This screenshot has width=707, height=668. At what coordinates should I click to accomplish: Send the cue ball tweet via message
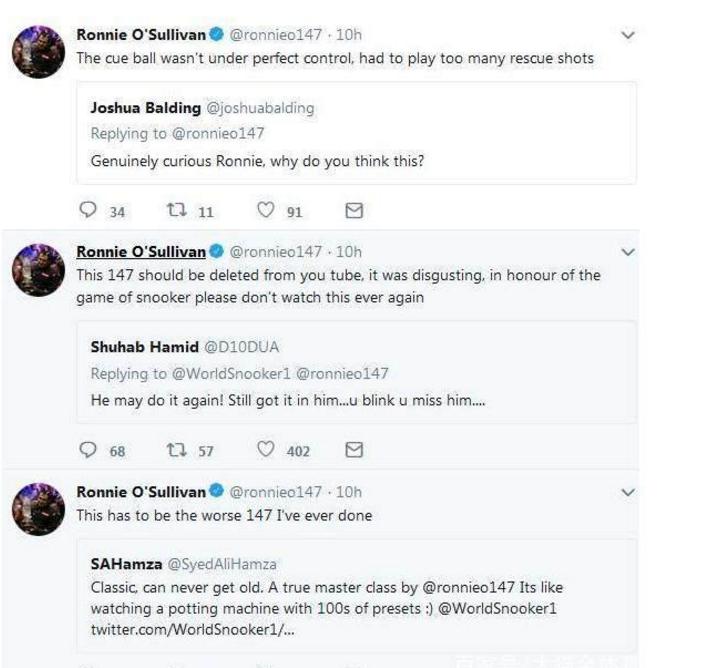pyautogui.click(x=353, y=211)
